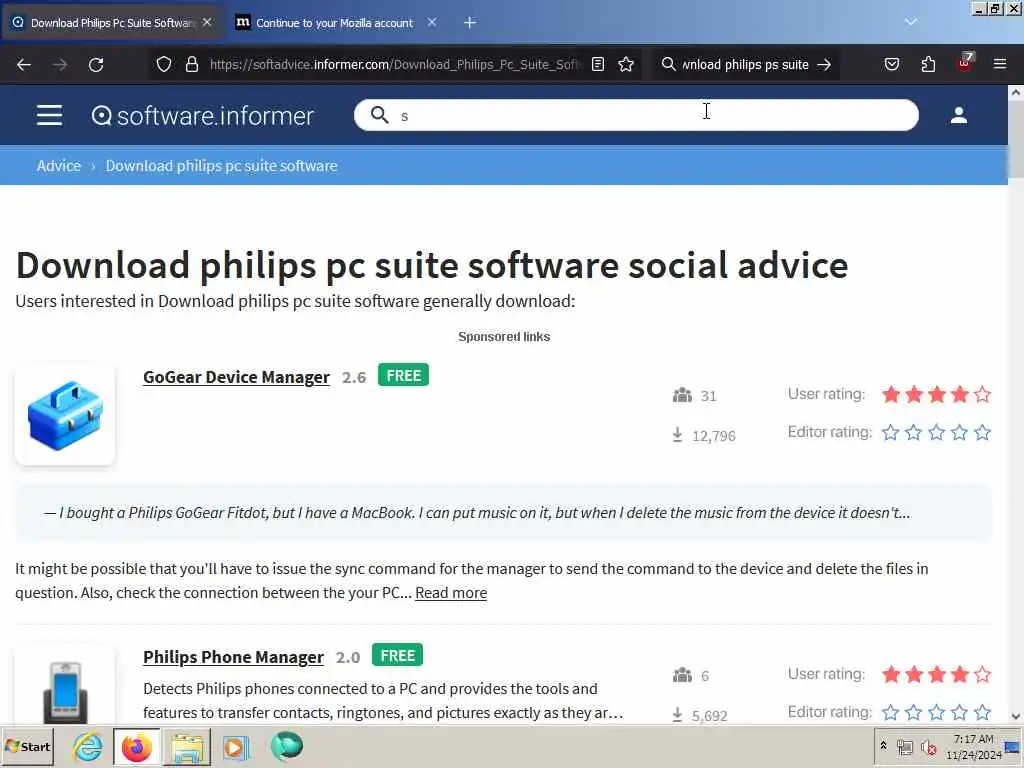Screen dimensions: 1024x768
Task: Open GoGear Device Manager link
Action: [x=236, y=377]
